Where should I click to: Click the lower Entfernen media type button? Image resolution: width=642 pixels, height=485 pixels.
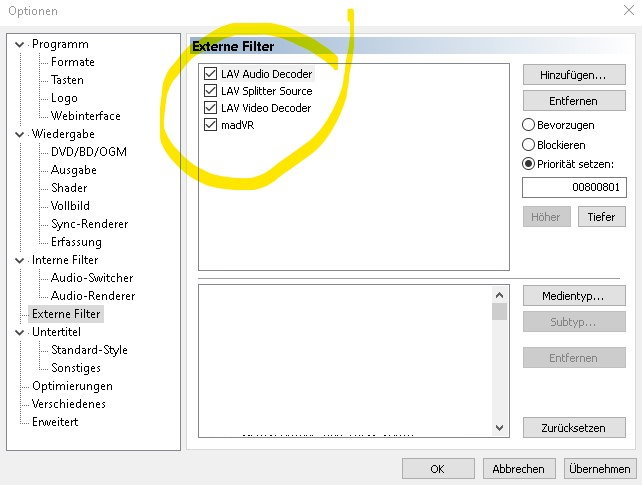[x=574, y=358]
